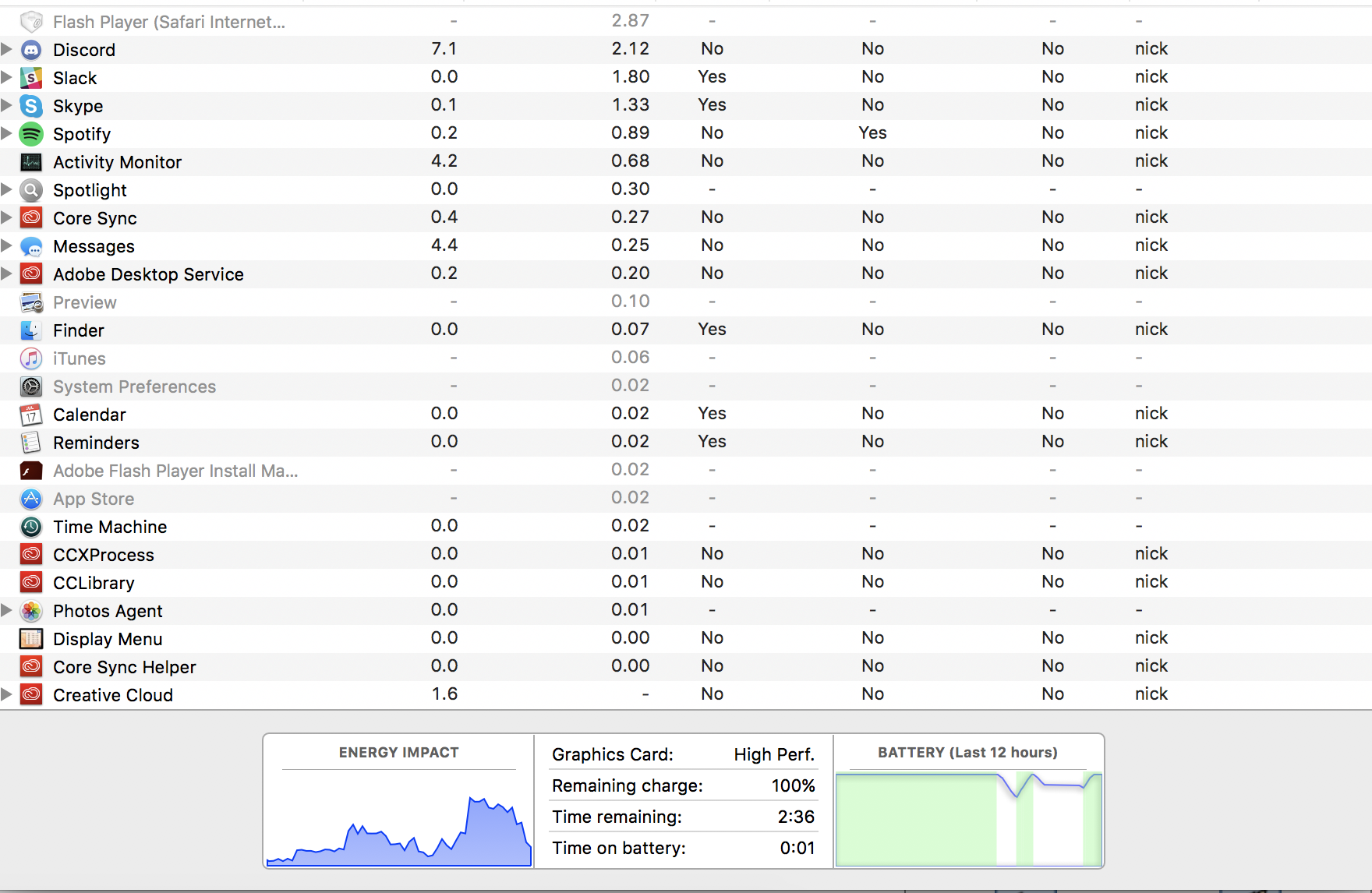This screenshot has height=893, width=1372.
Task: Click the iTunes app icon
Action: 31,358
